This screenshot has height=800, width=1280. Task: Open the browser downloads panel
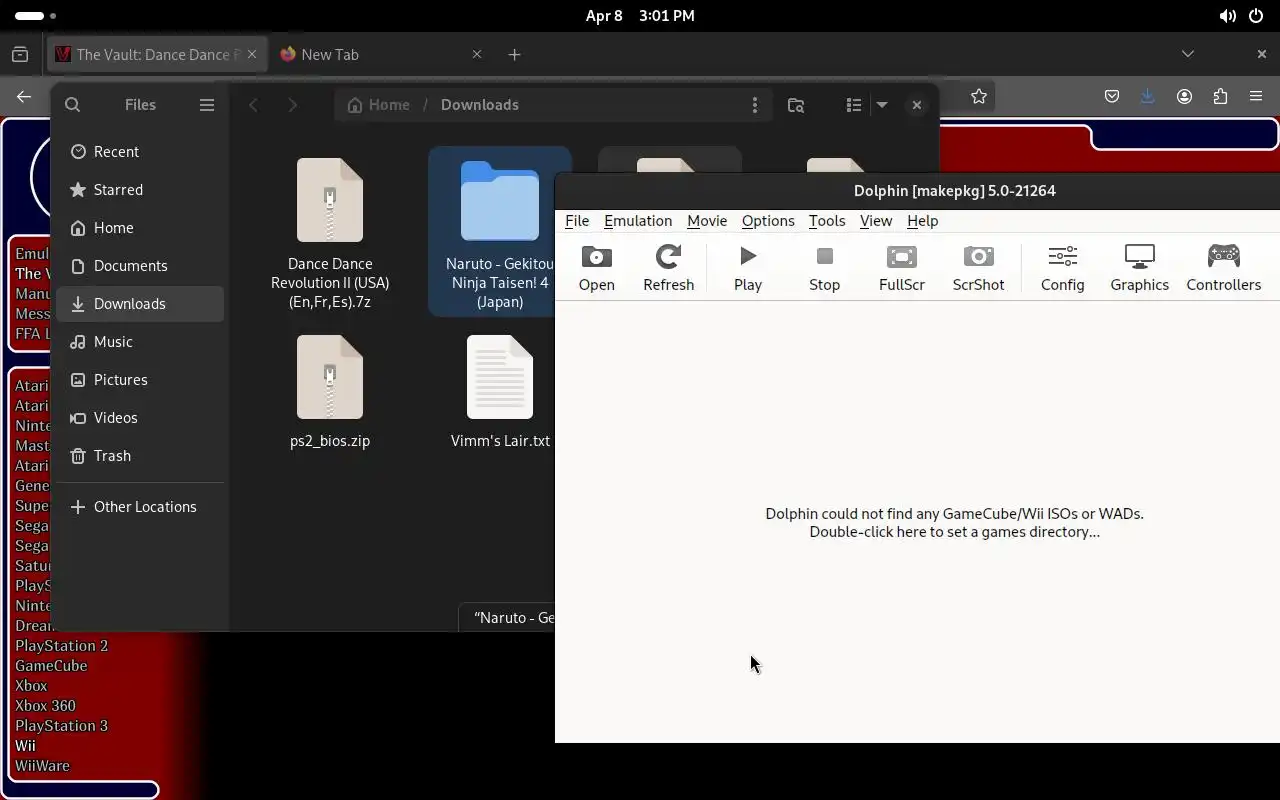[x=1147, y=97]
